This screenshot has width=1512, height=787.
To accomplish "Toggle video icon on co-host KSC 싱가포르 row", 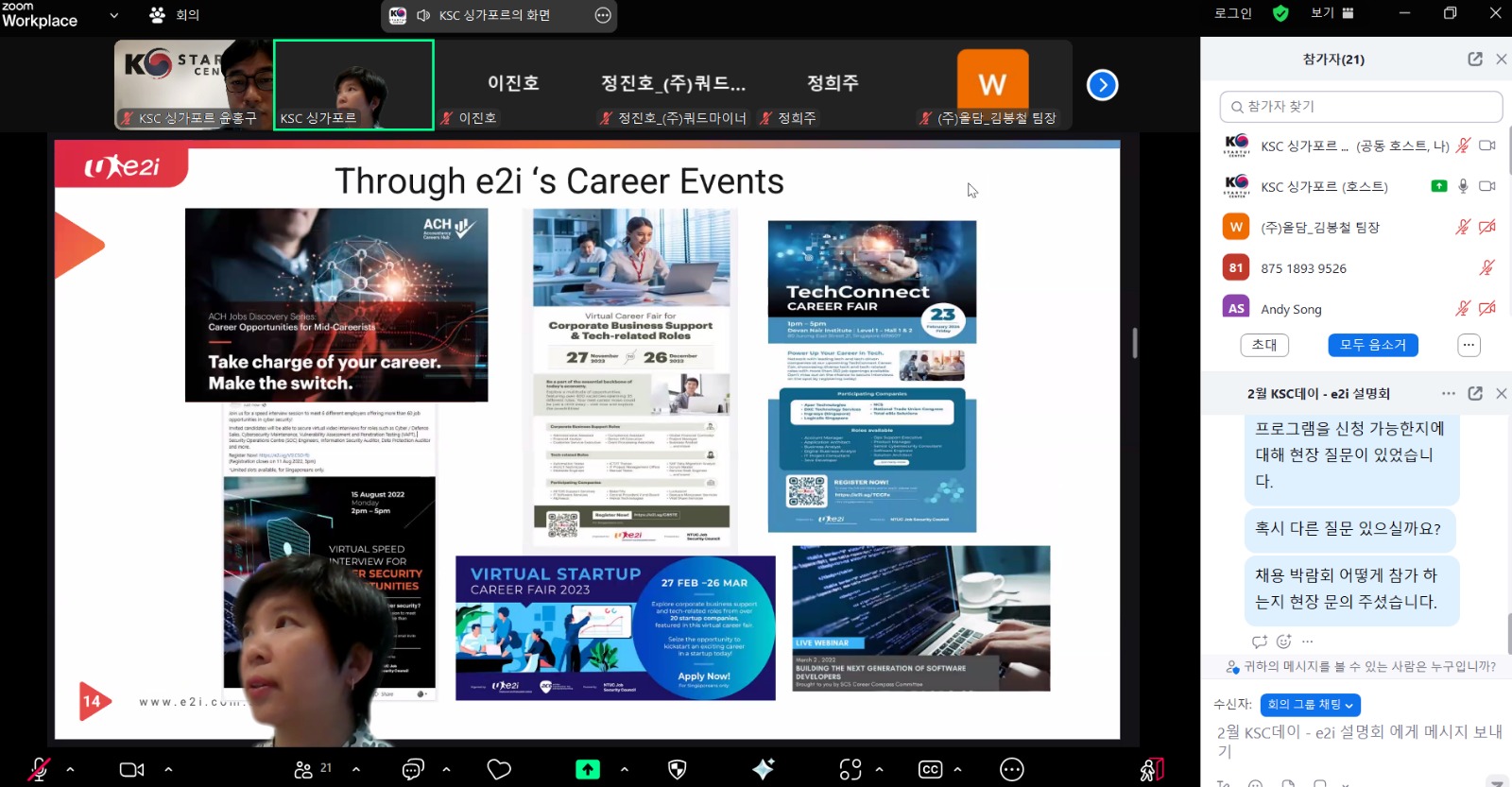I will pos(1487,145).
